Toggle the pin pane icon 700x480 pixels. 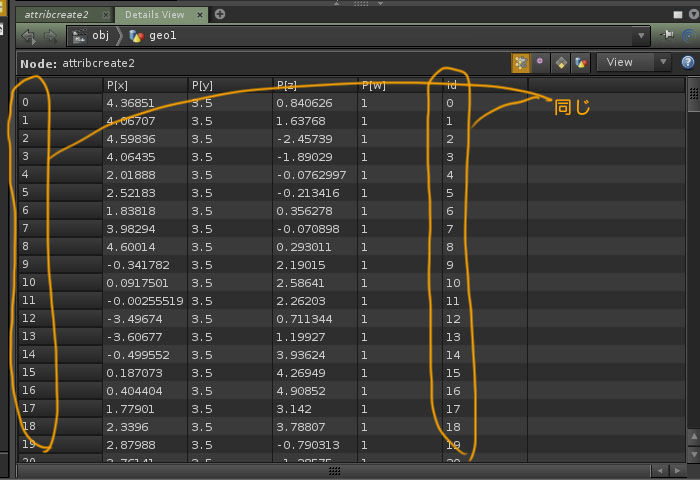pyautogui.click(x=667, y=36)
